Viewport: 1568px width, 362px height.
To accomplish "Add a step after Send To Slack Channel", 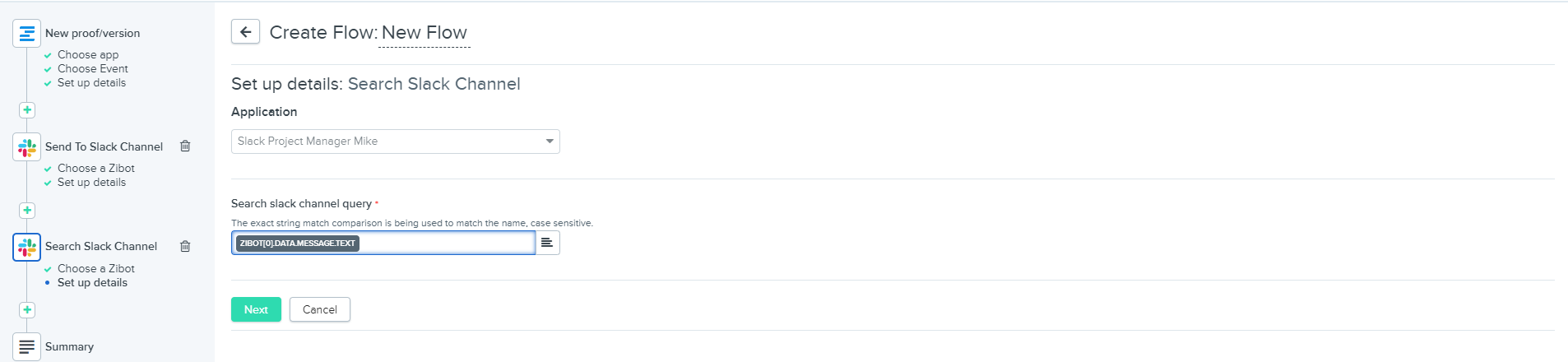I will tap(27, 211).
